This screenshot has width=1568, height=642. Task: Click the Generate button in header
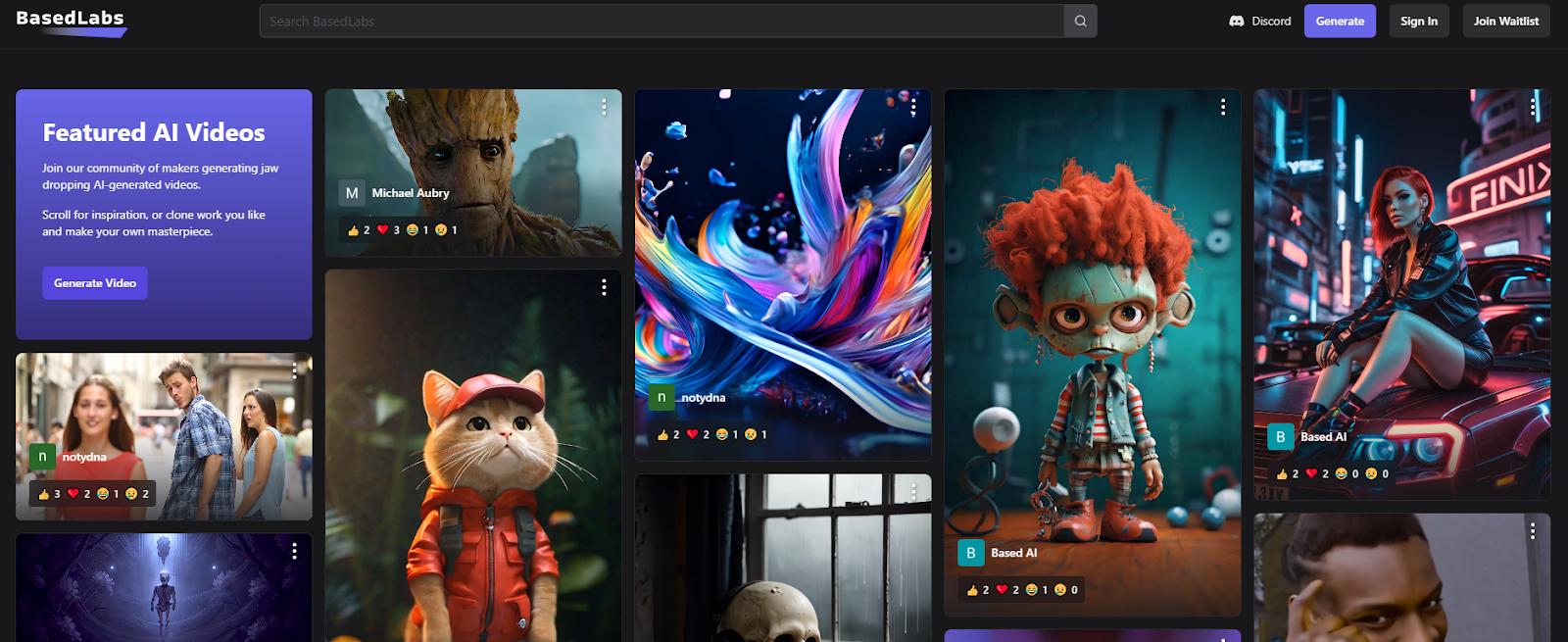tap(1340, 21)
